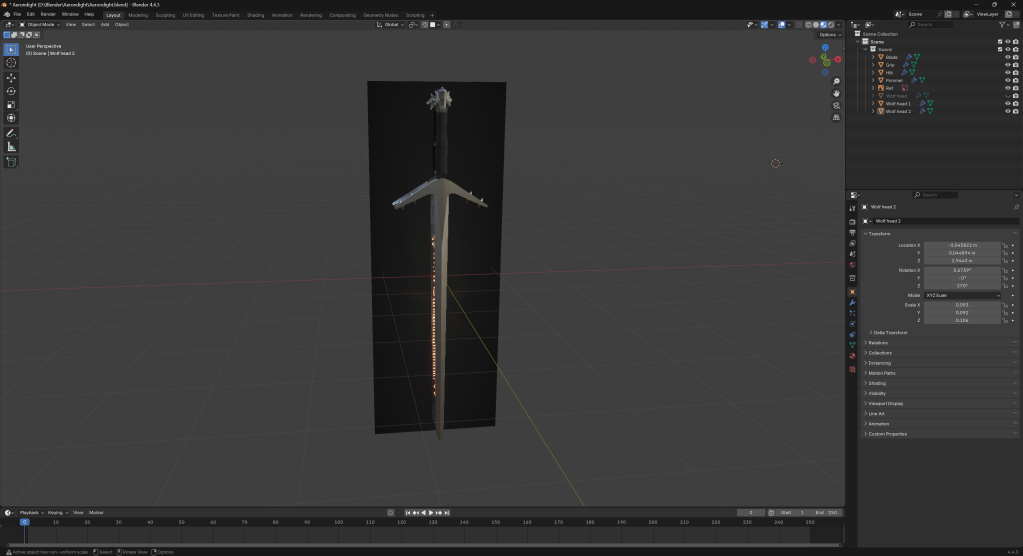The height and width of the screenshot is (556, 1023).
Task: Click the zoom magnifier viewport icon
Action: (x=836, y=82)
